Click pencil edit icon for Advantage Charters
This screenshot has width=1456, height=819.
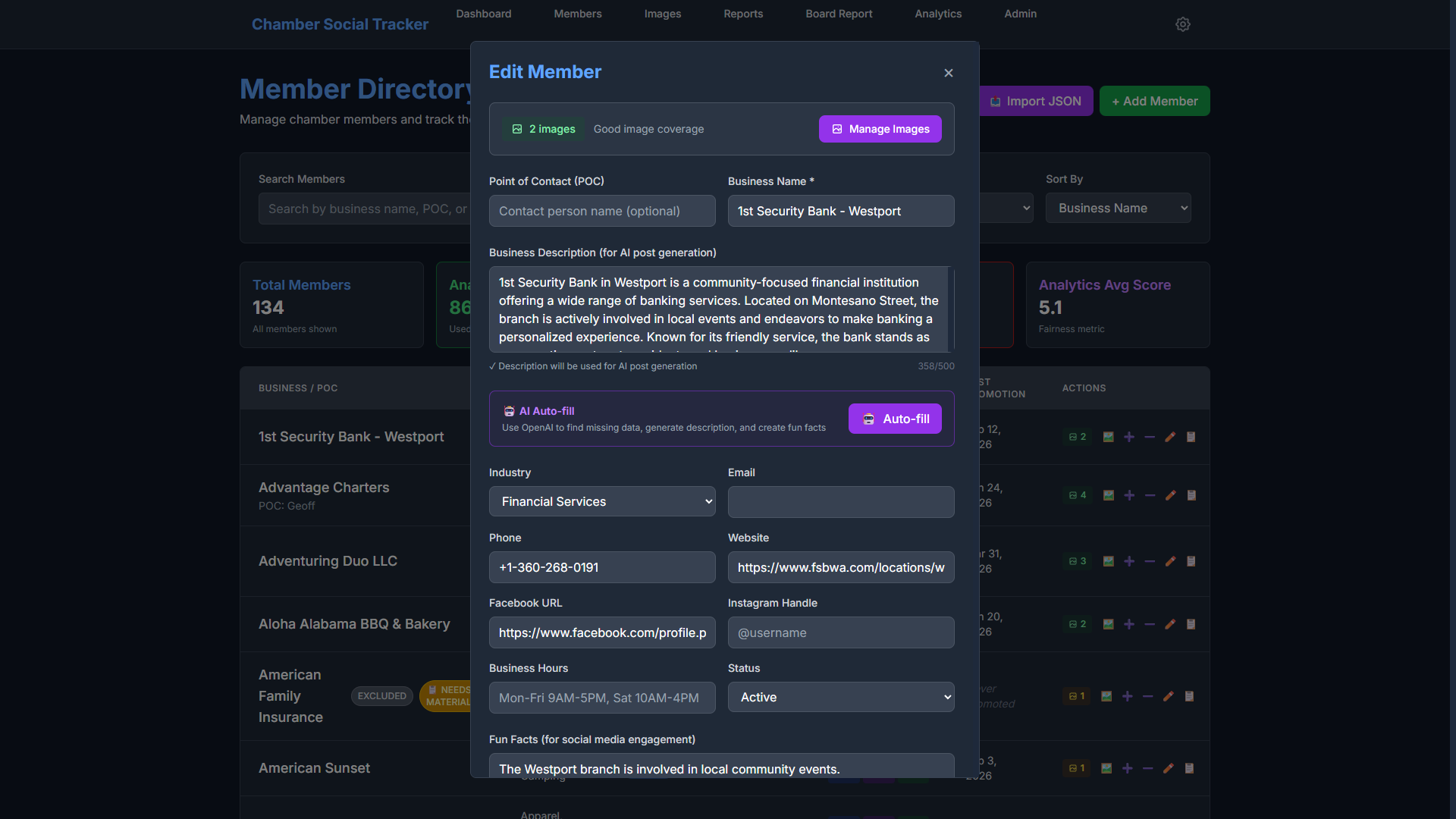point(1170,495)
